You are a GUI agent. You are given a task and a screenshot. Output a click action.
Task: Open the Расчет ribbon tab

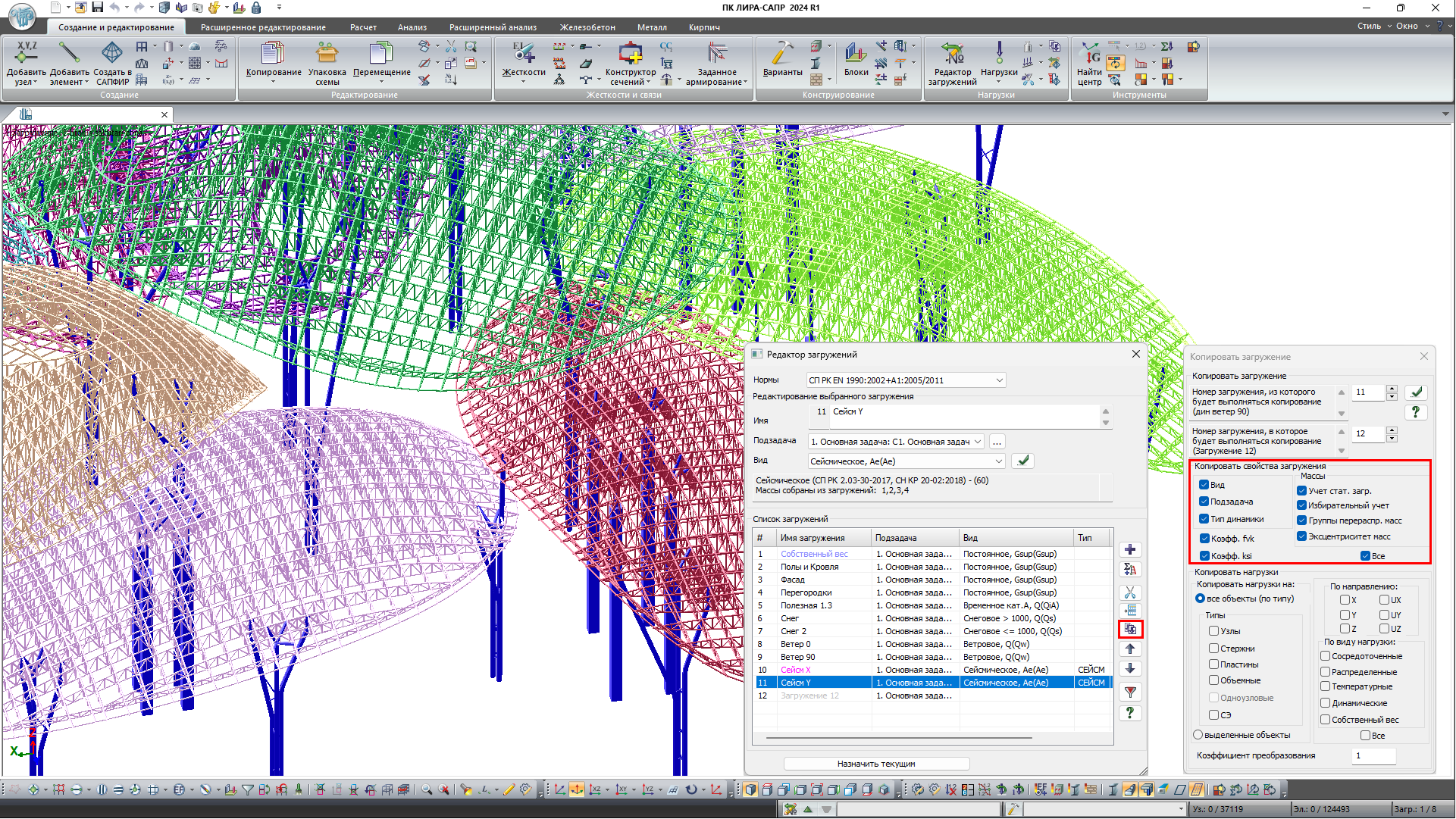(x=363, y=27)
